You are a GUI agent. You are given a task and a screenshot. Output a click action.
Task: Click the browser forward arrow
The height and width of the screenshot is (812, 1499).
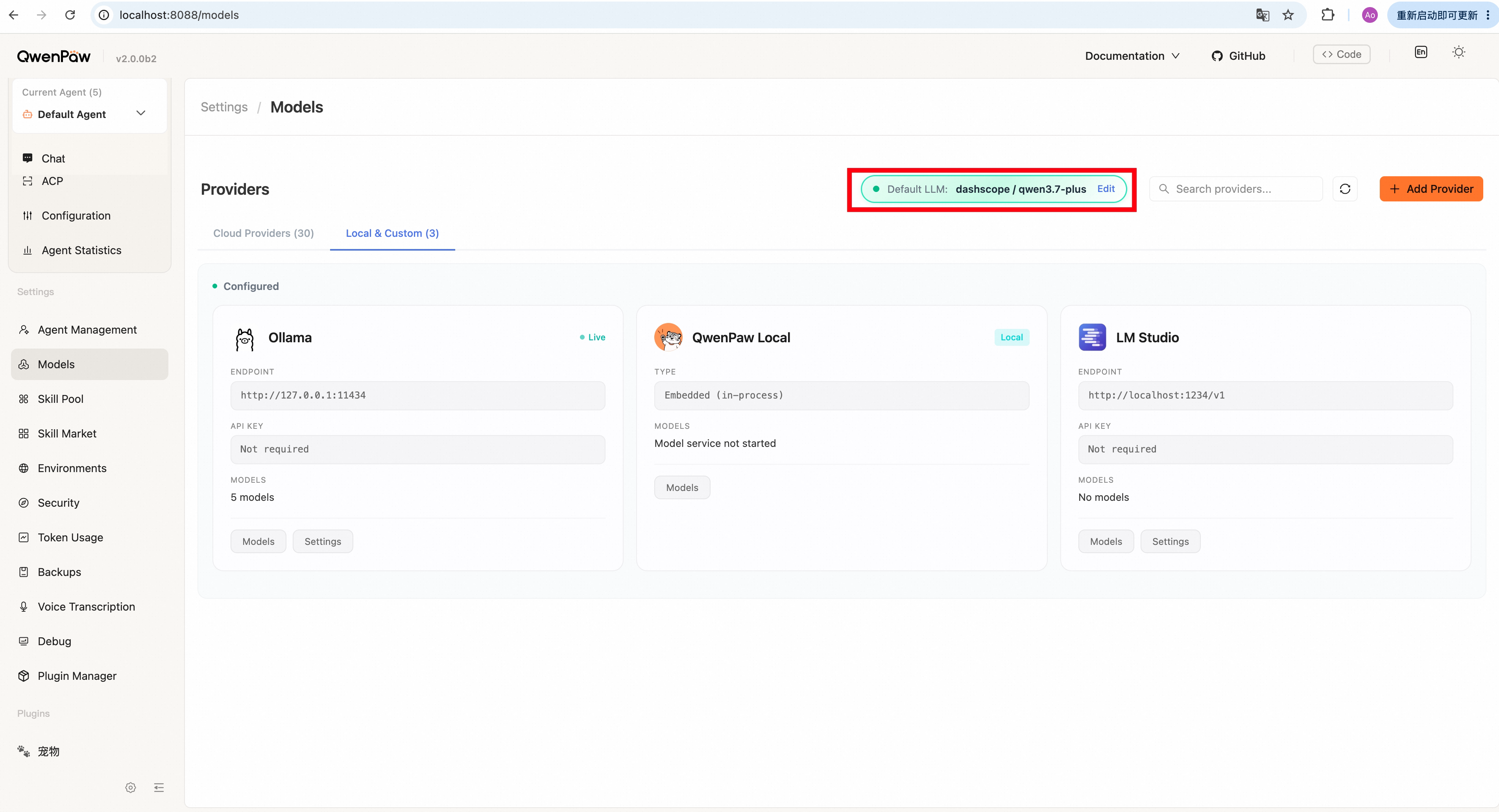[x=41, y=15]
